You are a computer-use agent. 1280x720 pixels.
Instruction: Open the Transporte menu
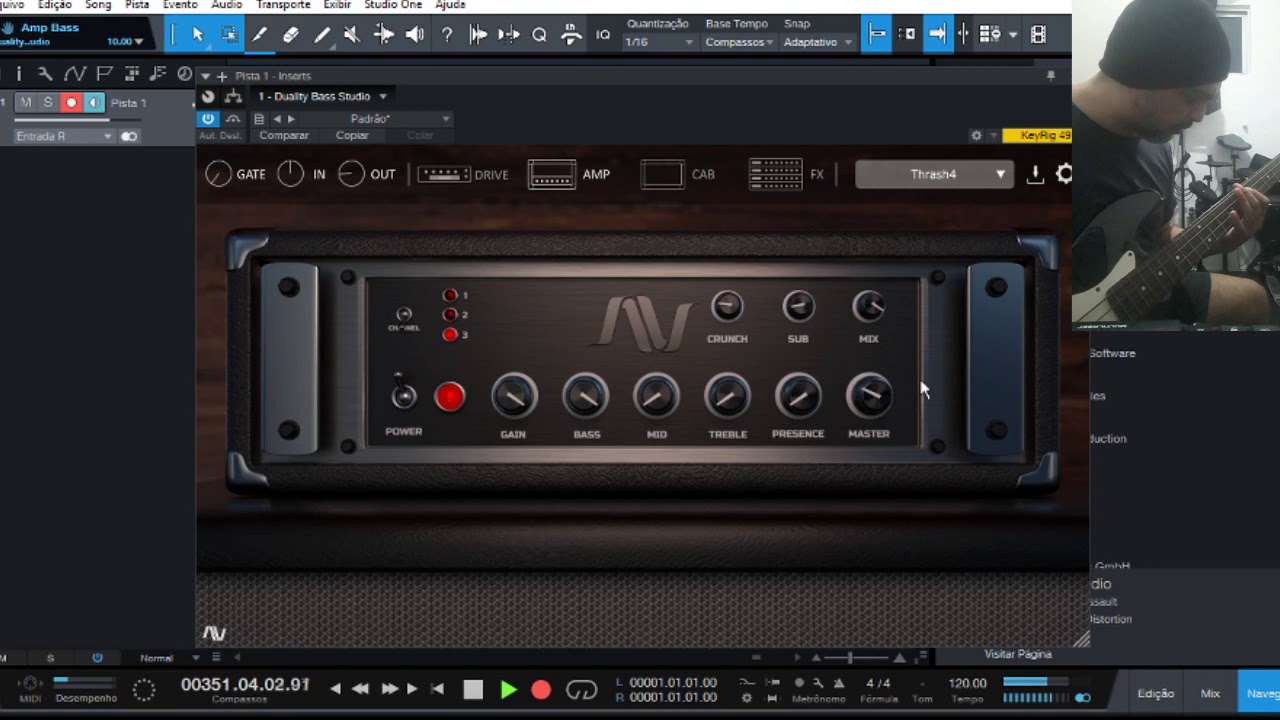(283, 5)
